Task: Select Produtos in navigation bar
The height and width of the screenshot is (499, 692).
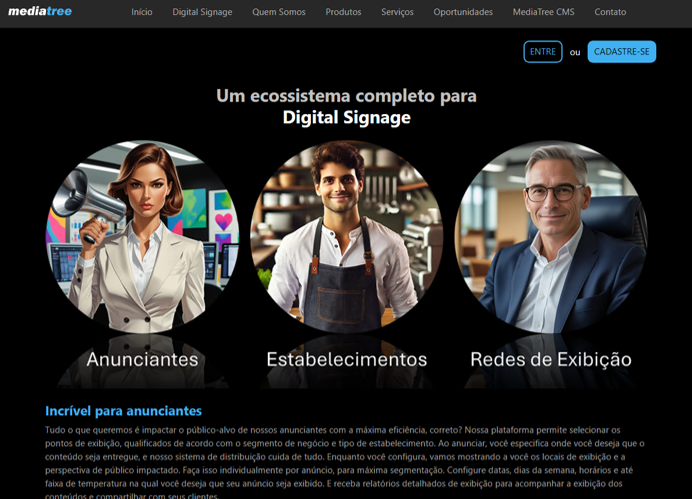Action: pos(343,12)
